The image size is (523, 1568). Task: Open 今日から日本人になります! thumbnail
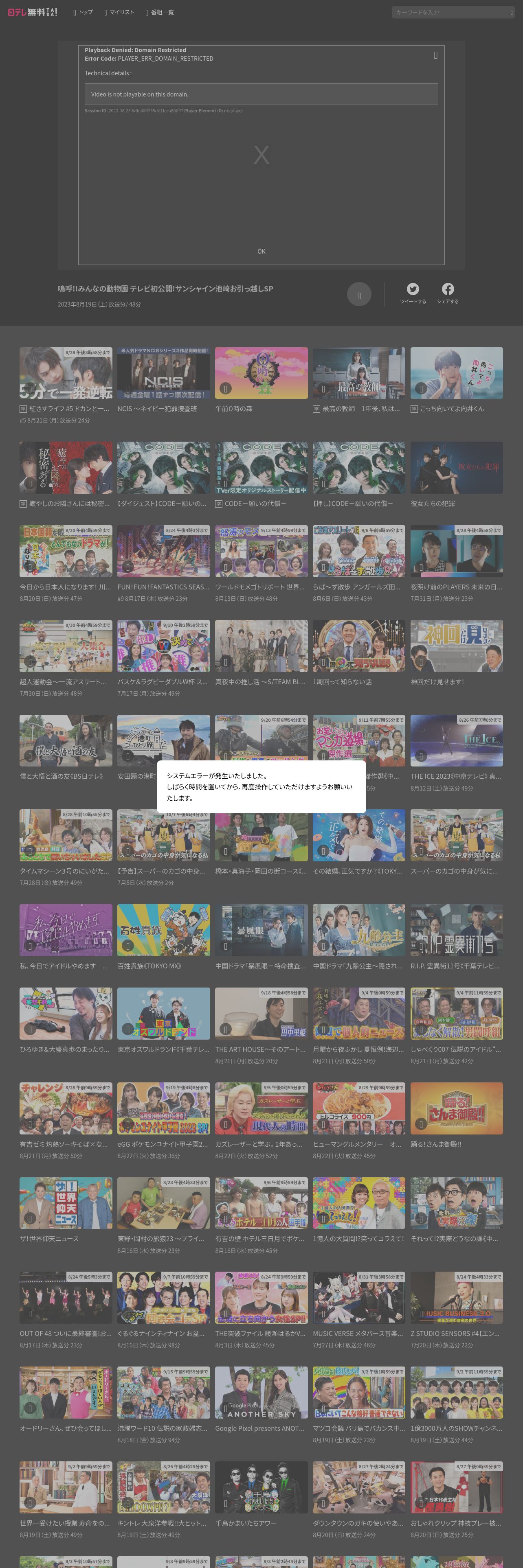pyautogui.click(x=66, y=552)
